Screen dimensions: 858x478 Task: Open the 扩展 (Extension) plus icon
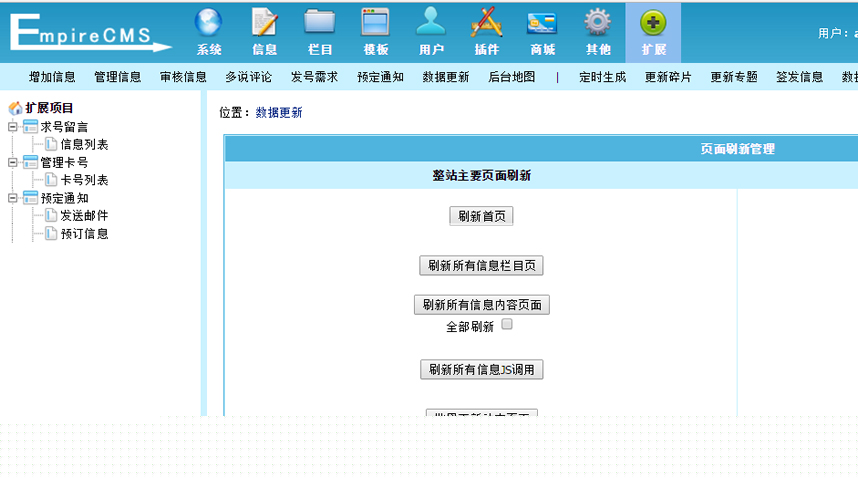[x=653, y=22]
